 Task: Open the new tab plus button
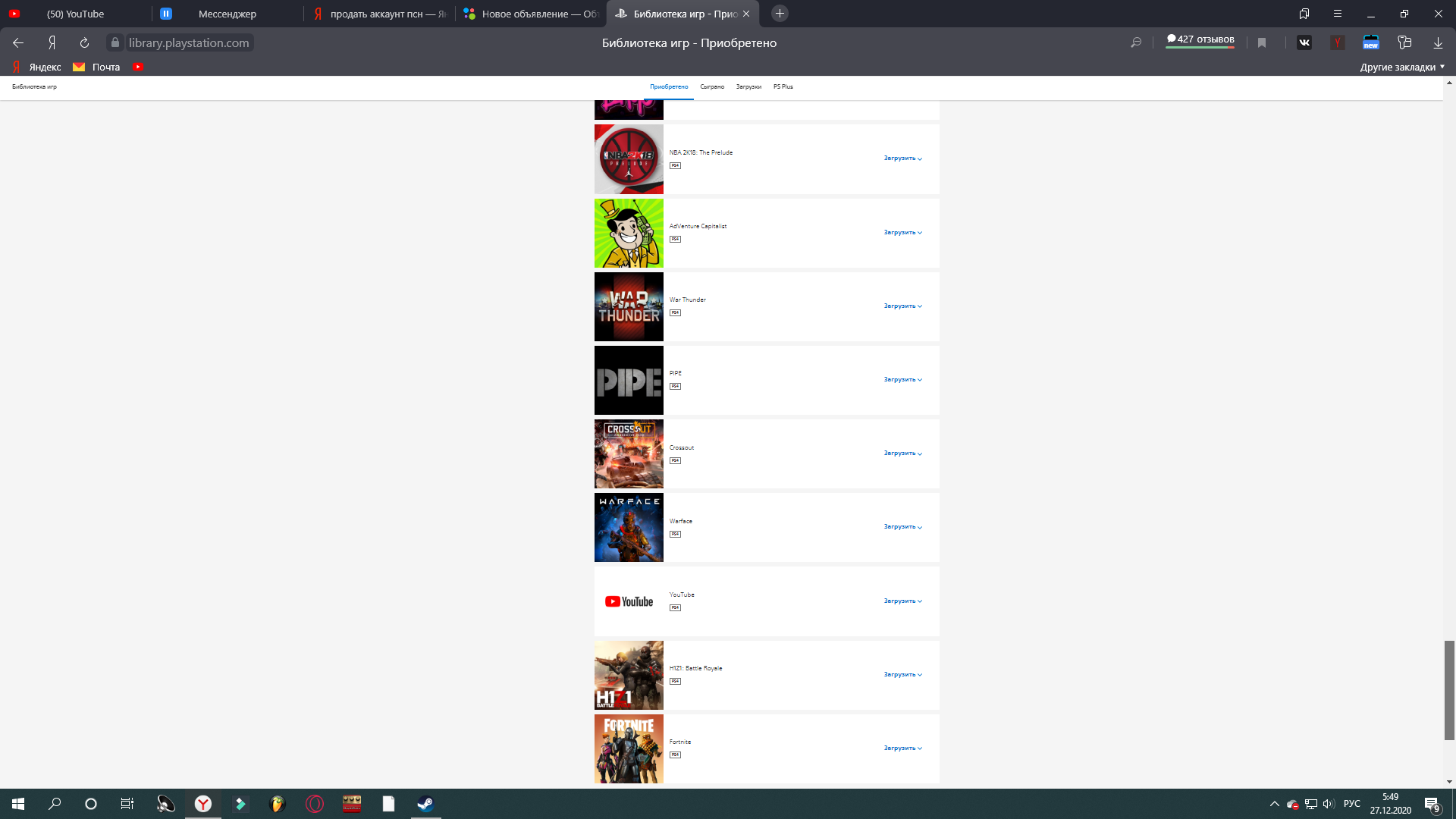[780, 14]
